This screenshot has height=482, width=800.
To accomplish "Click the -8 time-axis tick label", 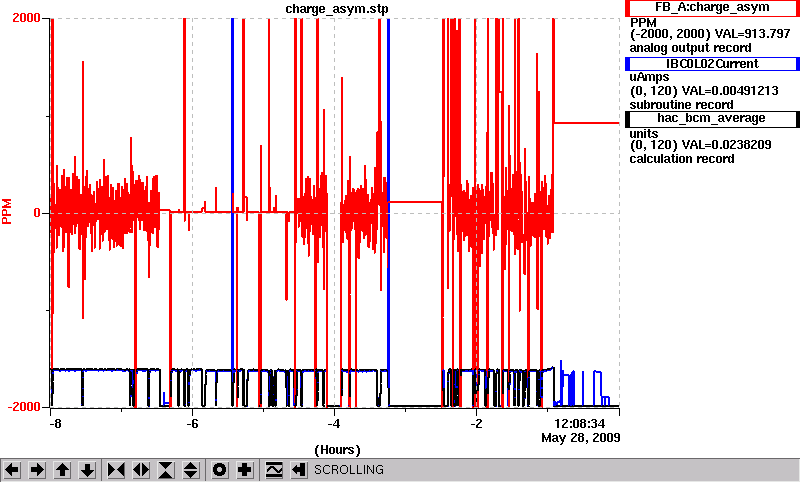I will pyautogui.click(x=55, y=424).
